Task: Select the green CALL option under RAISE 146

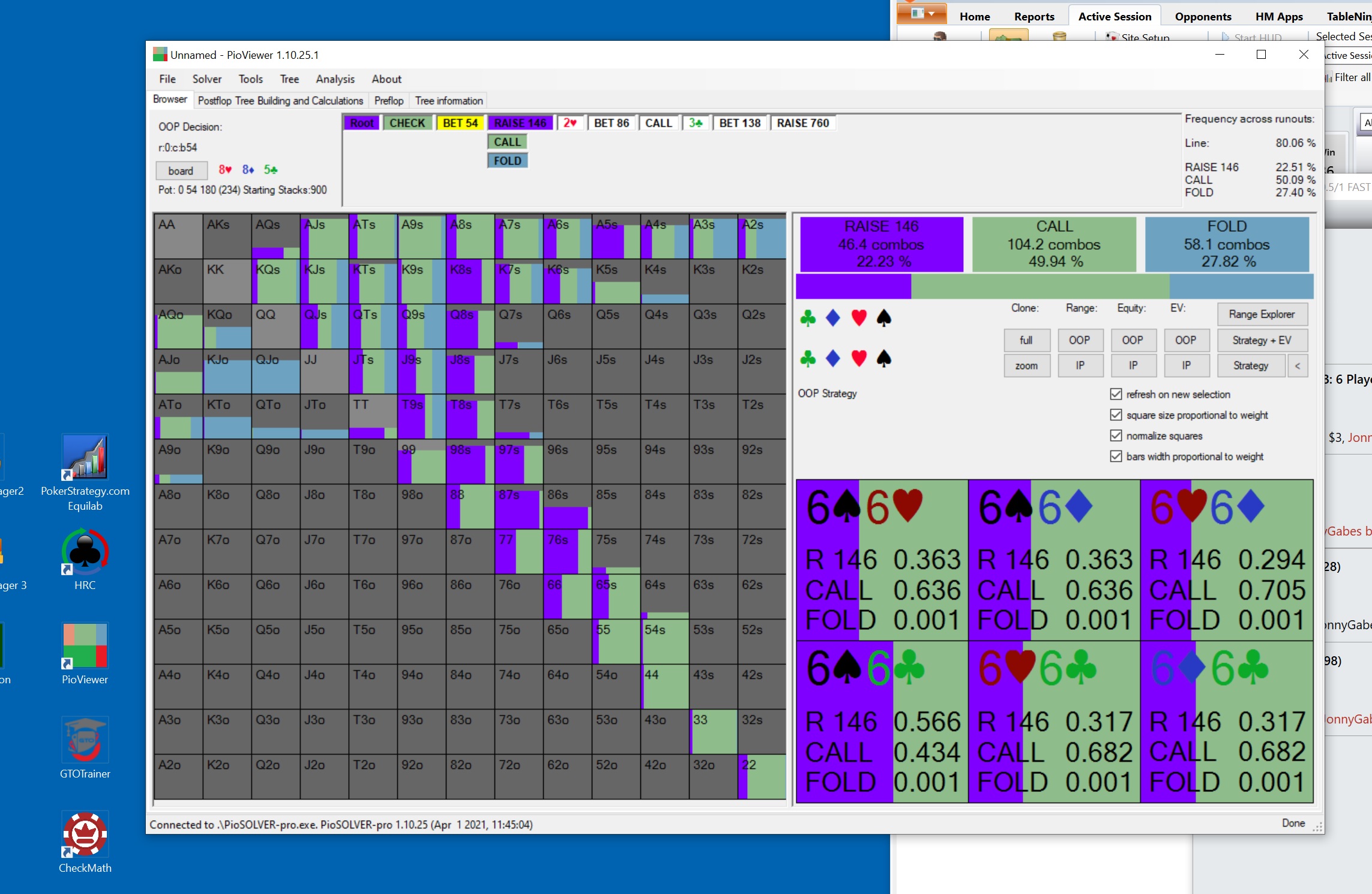Action: 508,142
